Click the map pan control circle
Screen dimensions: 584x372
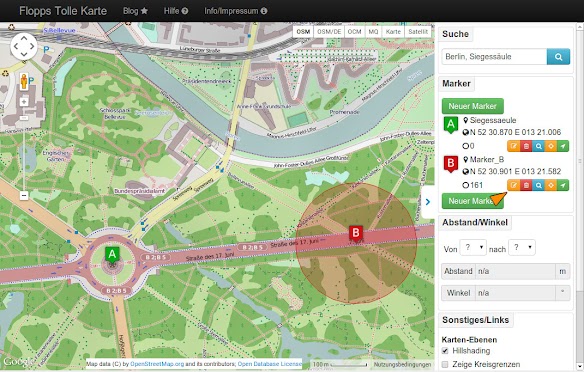click(x=24, y=47)
